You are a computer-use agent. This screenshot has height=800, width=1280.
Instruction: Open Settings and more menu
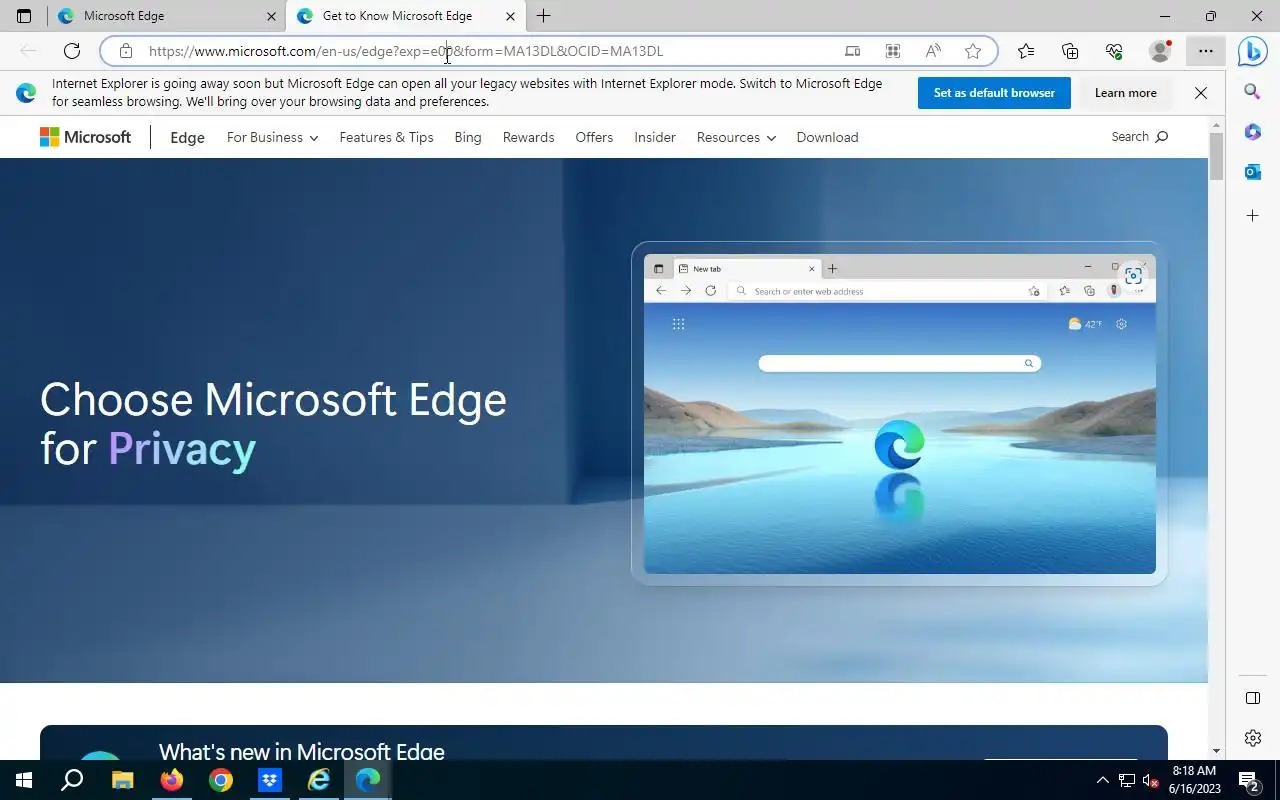1206,51
